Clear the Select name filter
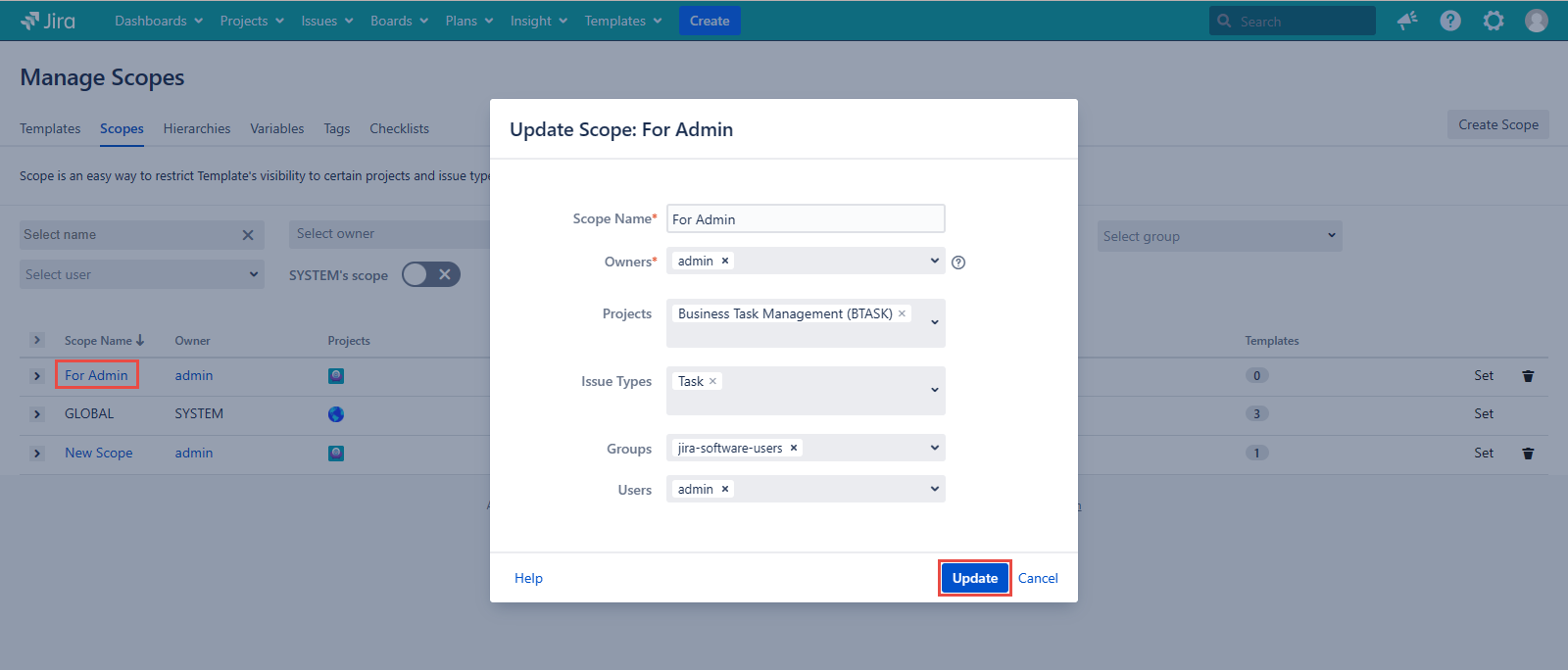1568x670 pixels. [248, 235]
